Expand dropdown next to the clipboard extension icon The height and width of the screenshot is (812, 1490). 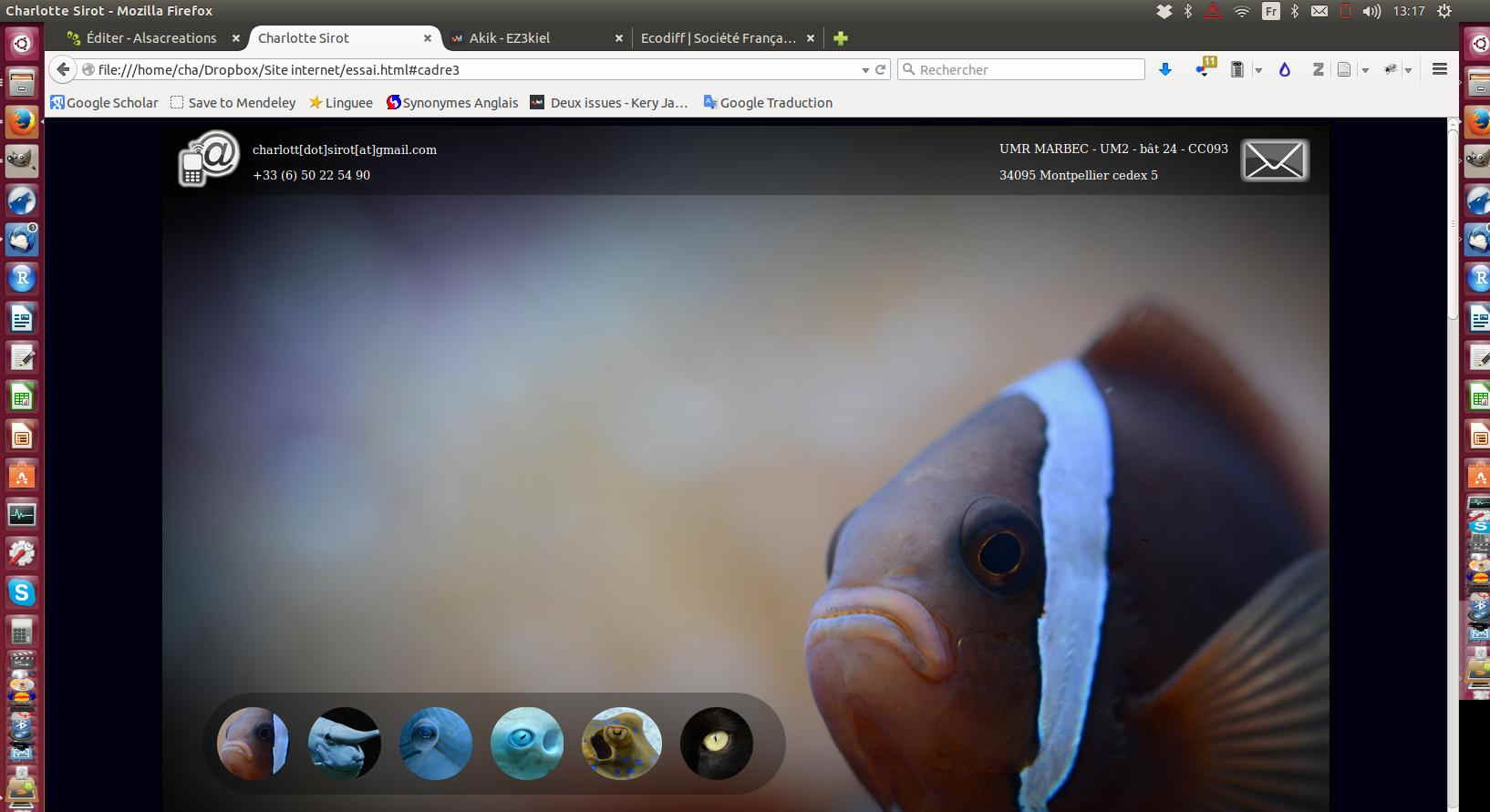1258,70
